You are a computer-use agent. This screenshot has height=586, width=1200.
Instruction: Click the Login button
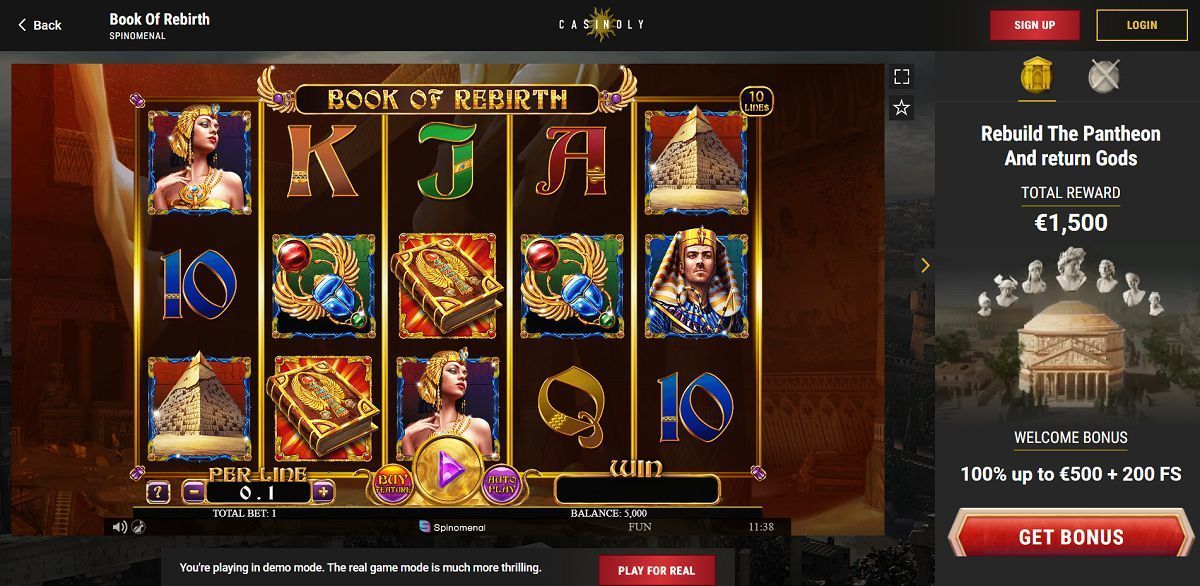[1142, 25]
